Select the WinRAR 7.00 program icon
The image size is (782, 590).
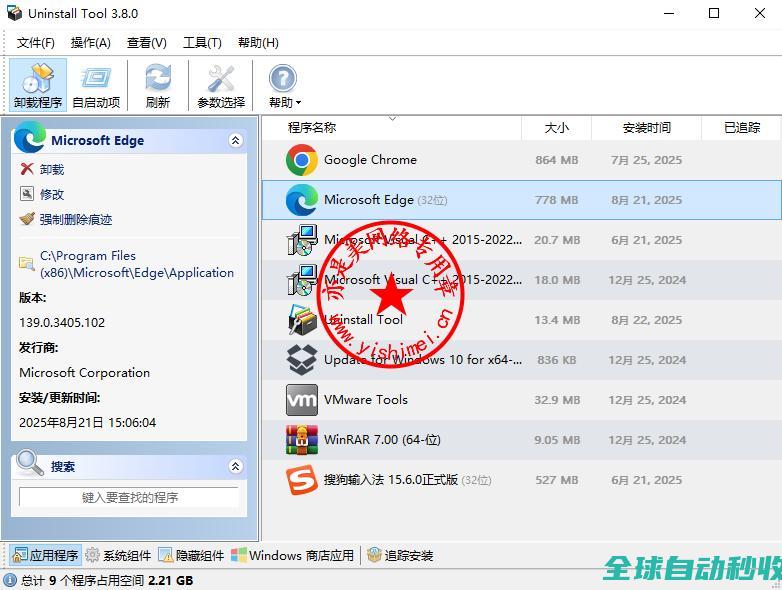301,440
